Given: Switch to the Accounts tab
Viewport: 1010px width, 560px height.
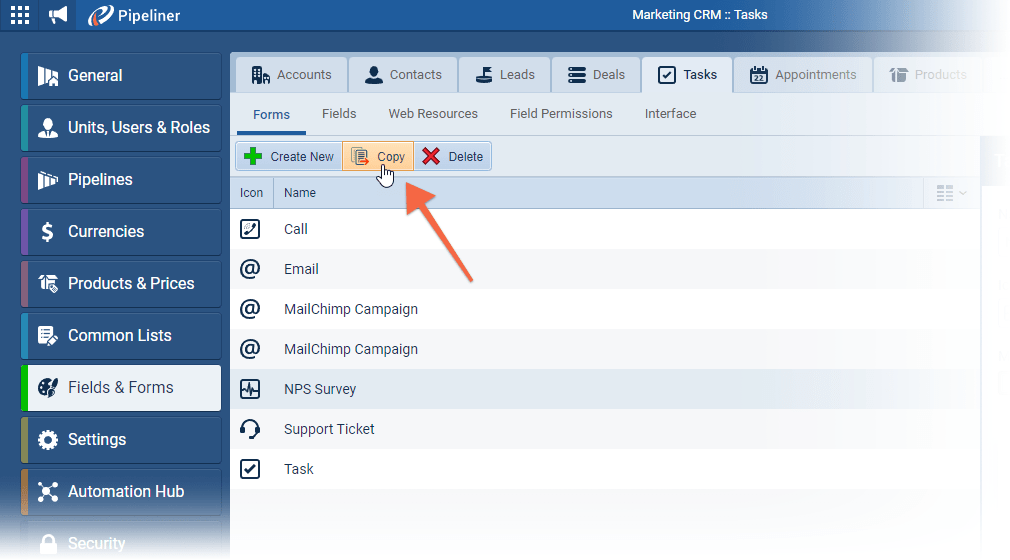Looking at the screenshot, I should [x=291, y=75].
